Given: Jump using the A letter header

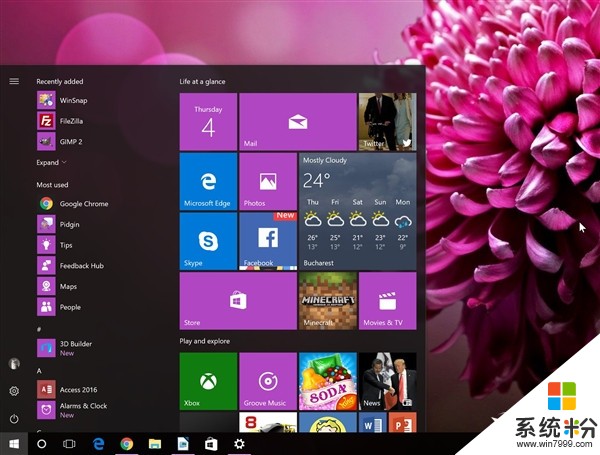Looking at the screenshot, I should (39, 371).
